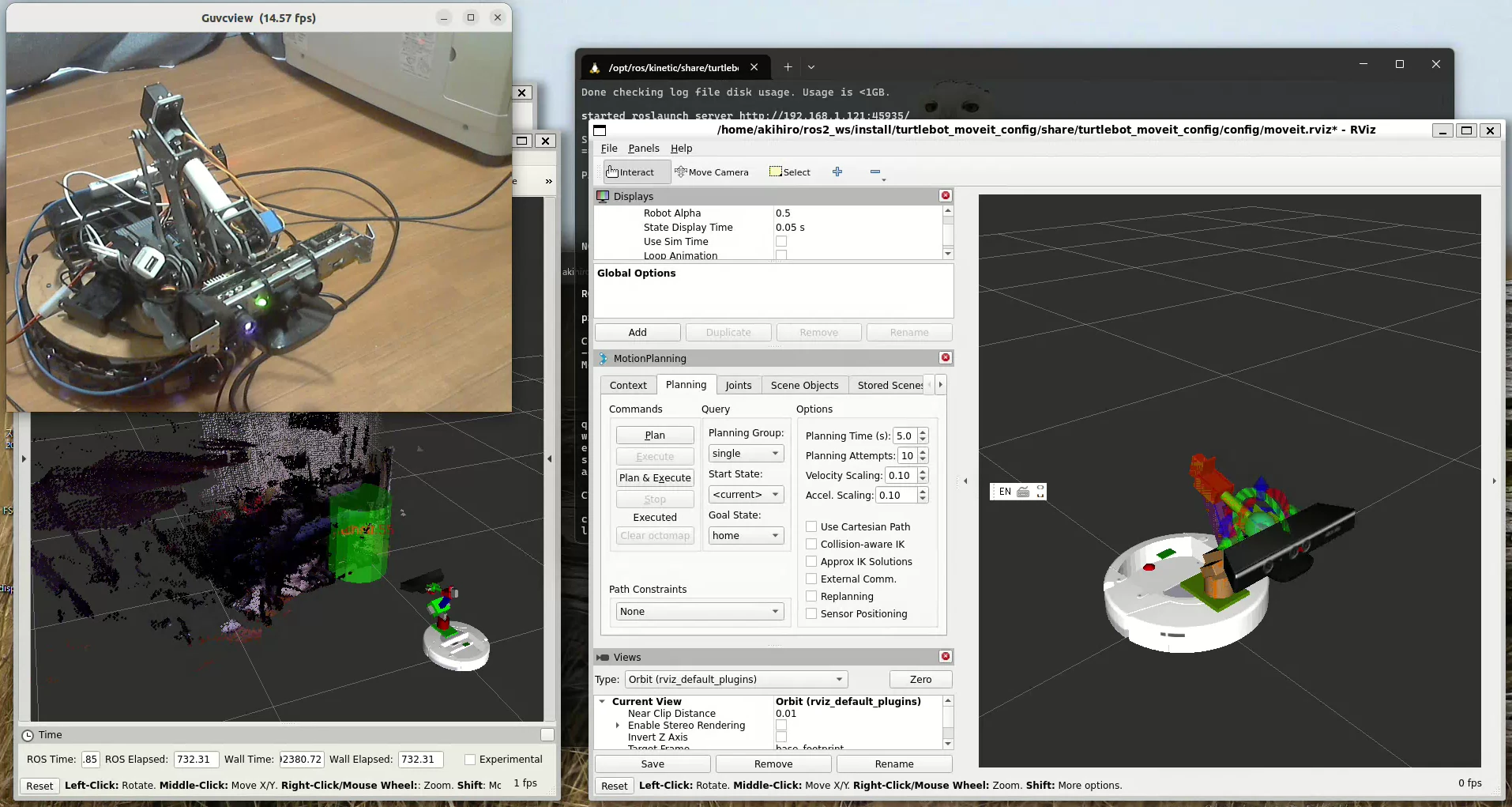Enable Approx IK Solutions
The width and height of the screenshot is (1512, 807).
[x=811, y=562]
